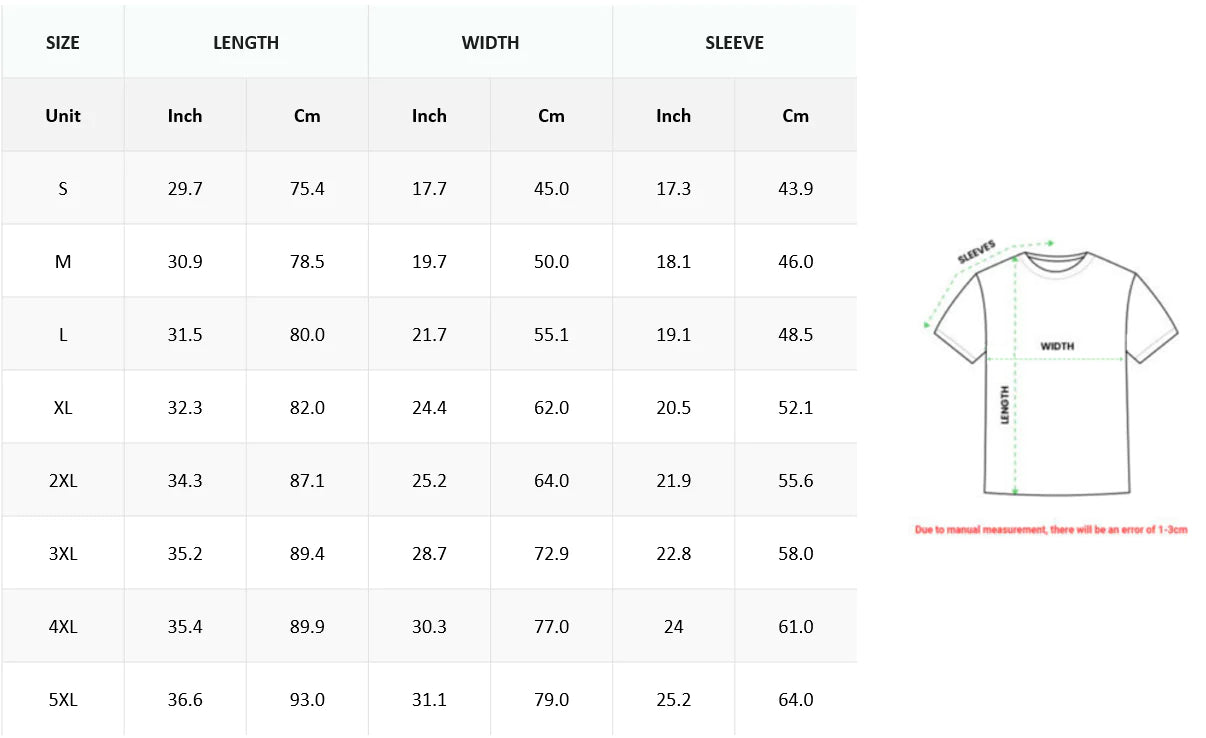1206x738 pixels.
Task: Click the WIDTH header in the table
Action: [x=490, y=43]
